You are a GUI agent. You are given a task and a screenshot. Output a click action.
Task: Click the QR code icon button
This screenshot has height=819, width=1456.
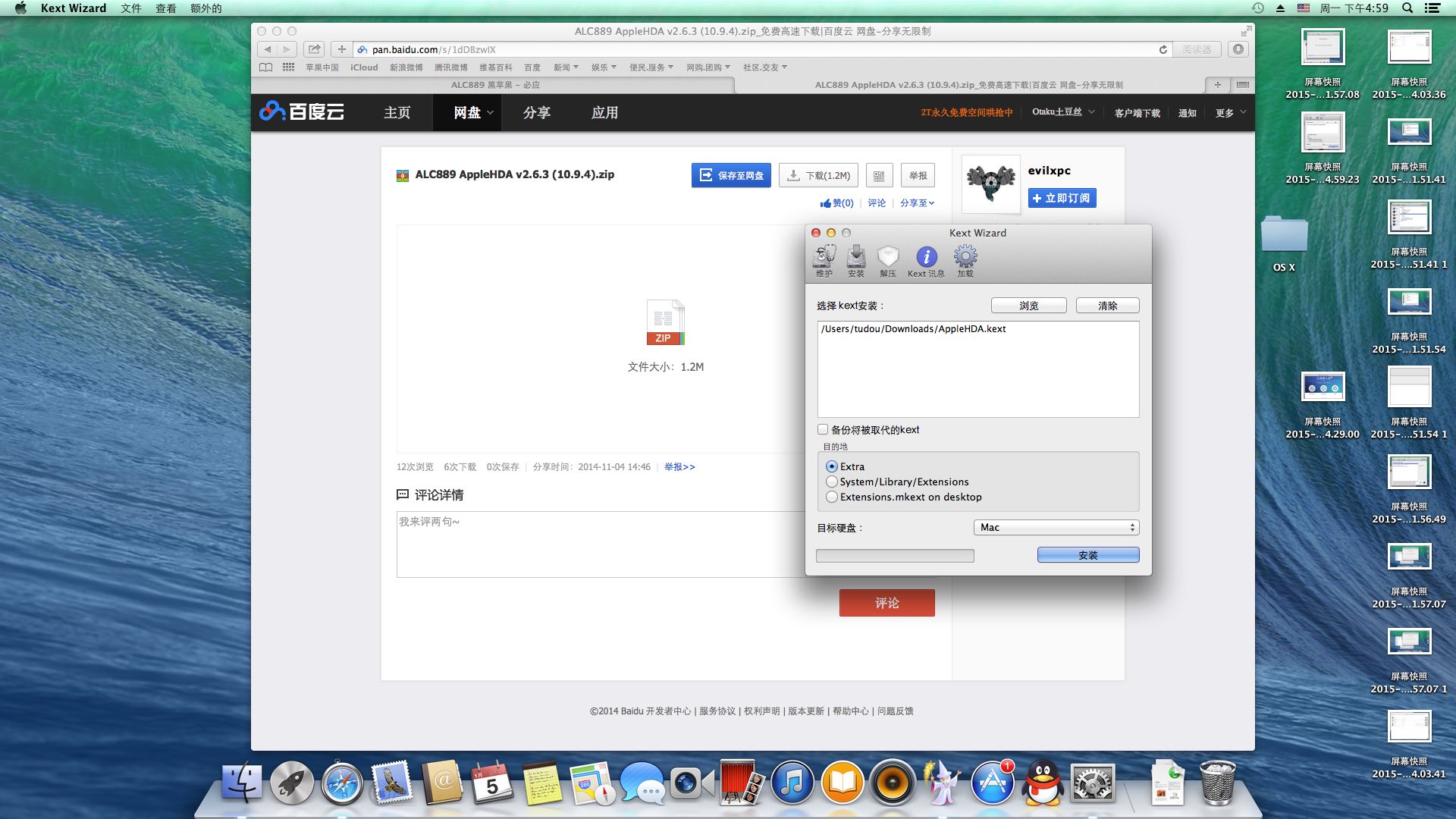879,176
